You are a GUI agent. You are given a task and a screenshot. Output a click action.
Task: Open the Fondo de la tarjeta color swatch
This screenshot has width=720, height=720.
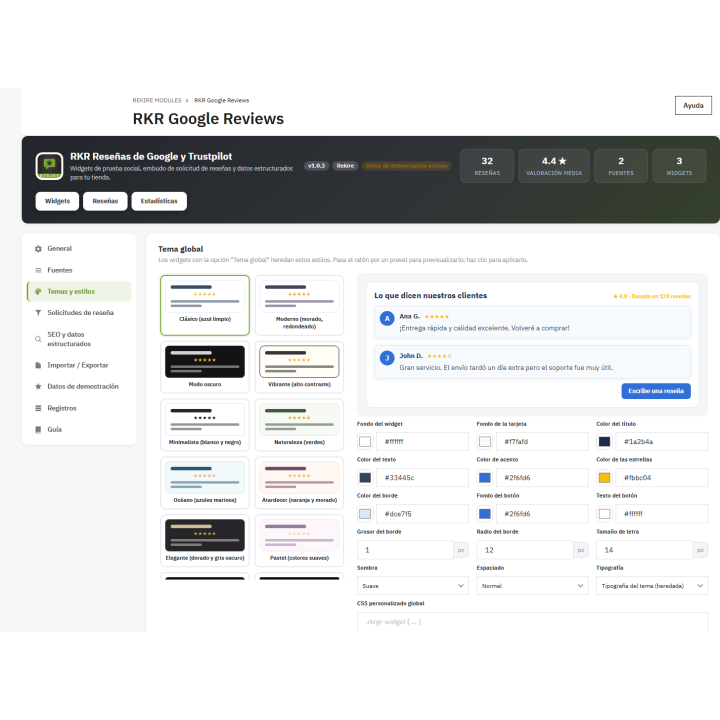(x=484, y=441)
